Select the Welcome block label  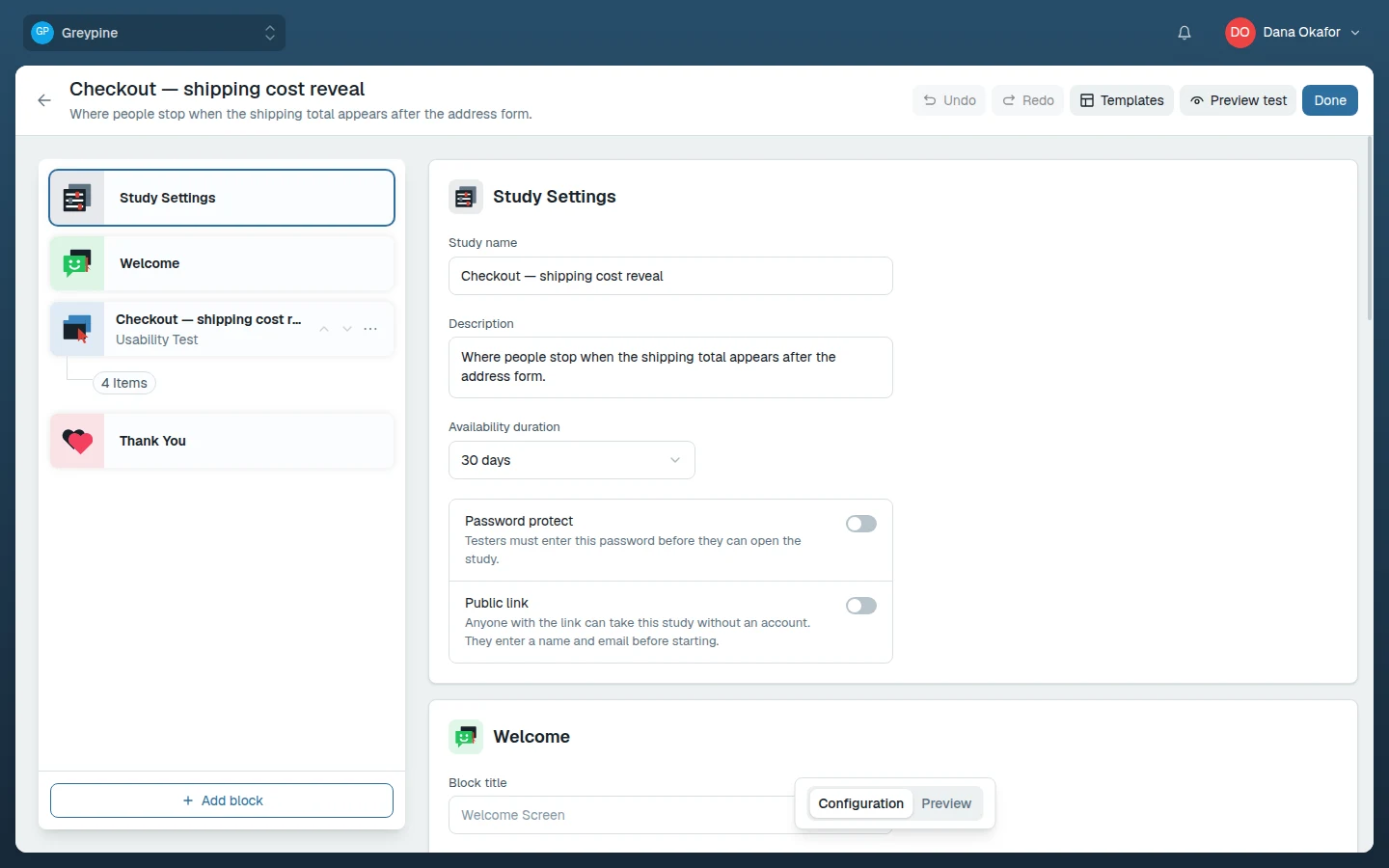point(150,263)
